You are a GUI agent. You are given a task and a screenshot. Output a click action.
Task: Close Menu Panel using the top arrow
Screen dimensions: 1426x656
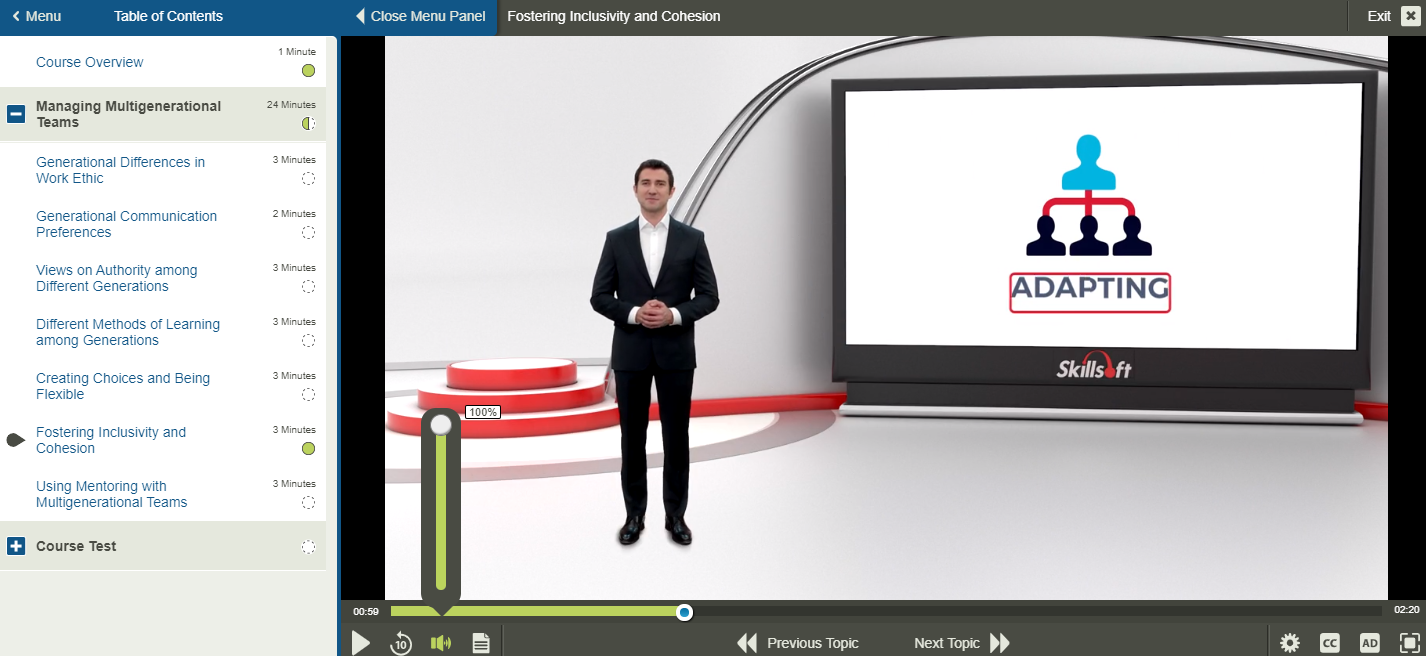click(363, 16)
